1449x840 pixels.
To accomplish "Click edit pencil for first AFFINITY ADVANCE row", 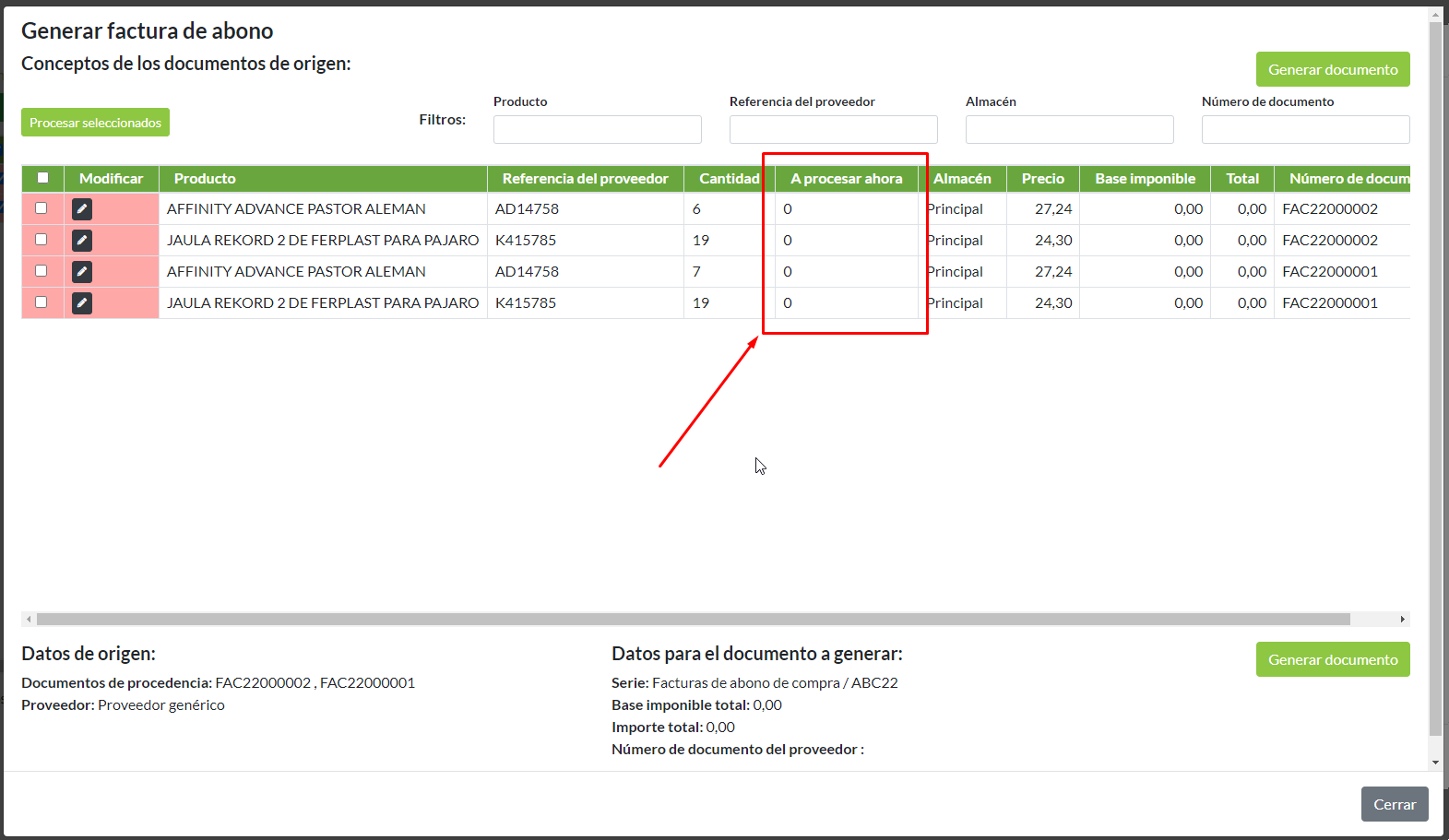I will pos(82,209).
